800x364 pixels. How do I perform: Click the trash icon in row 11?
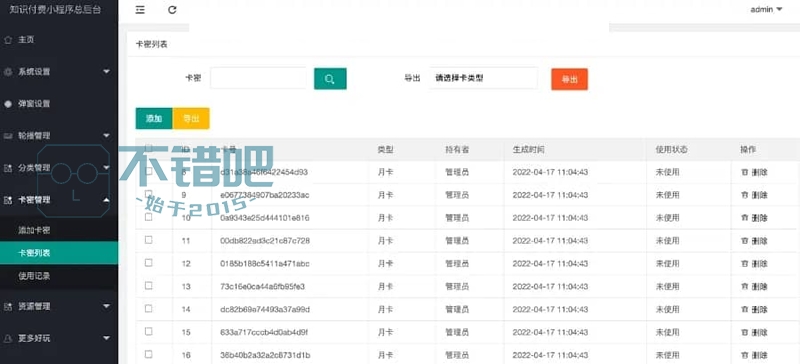click(x=744, y=240)
